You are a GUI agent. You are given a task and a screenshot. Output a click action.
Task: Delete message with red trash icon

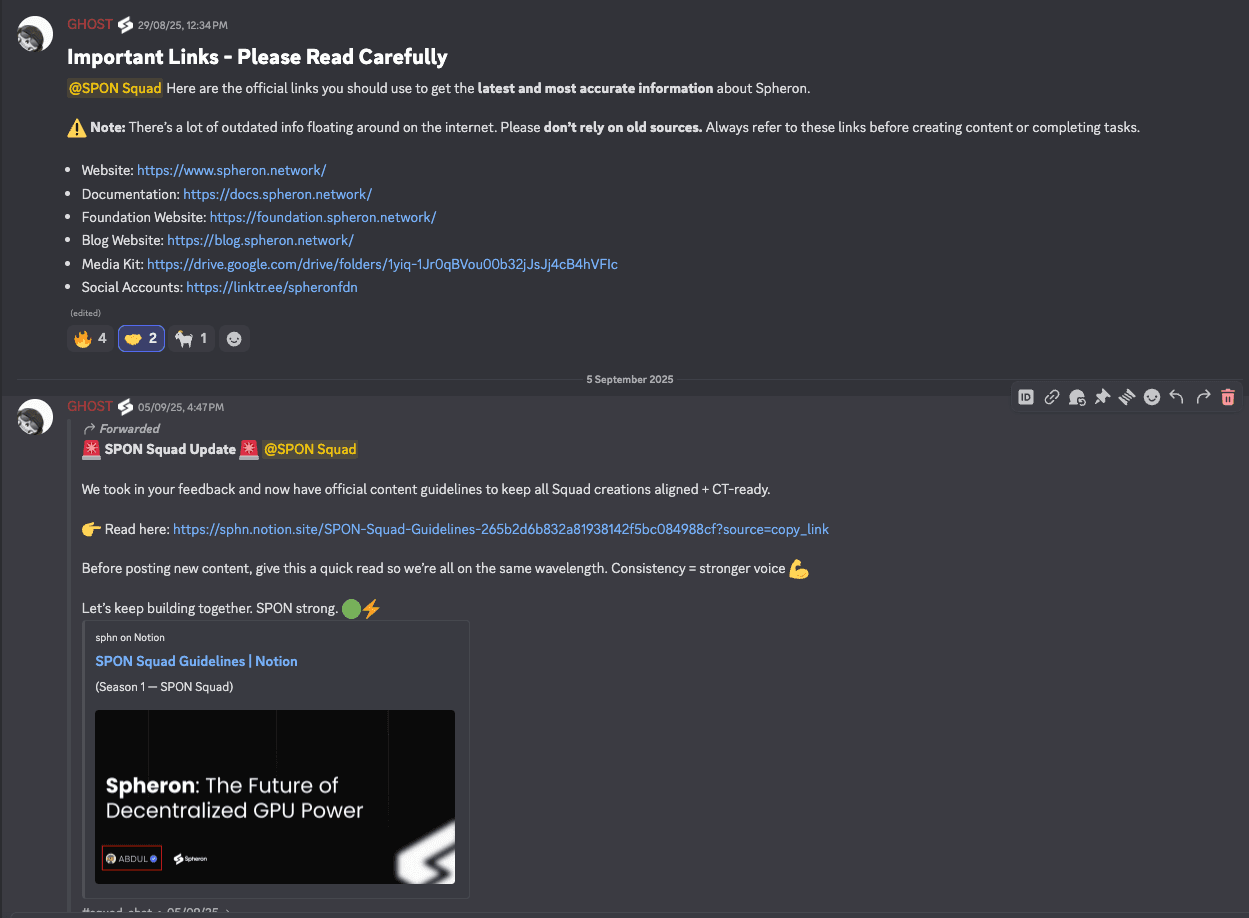pyautogui.click(x=1228, y=397)
